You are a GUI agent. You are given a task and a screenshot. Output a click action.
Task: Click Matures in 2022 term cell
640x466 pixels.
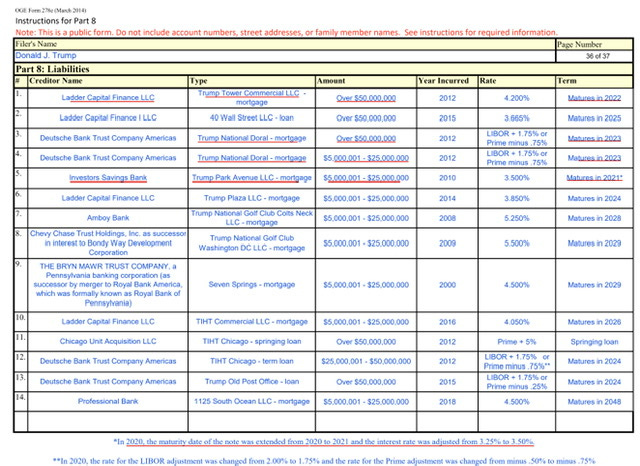pyautogui.click(x=594, y=98)
